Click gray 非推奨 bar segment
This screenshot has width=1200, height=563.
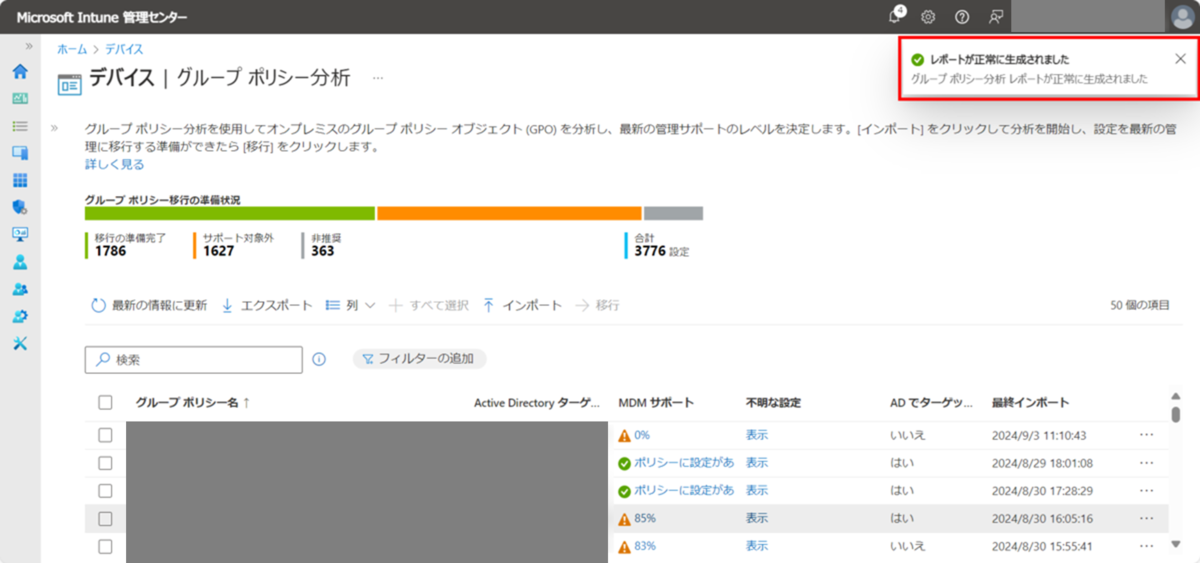[x=673, y=213]
